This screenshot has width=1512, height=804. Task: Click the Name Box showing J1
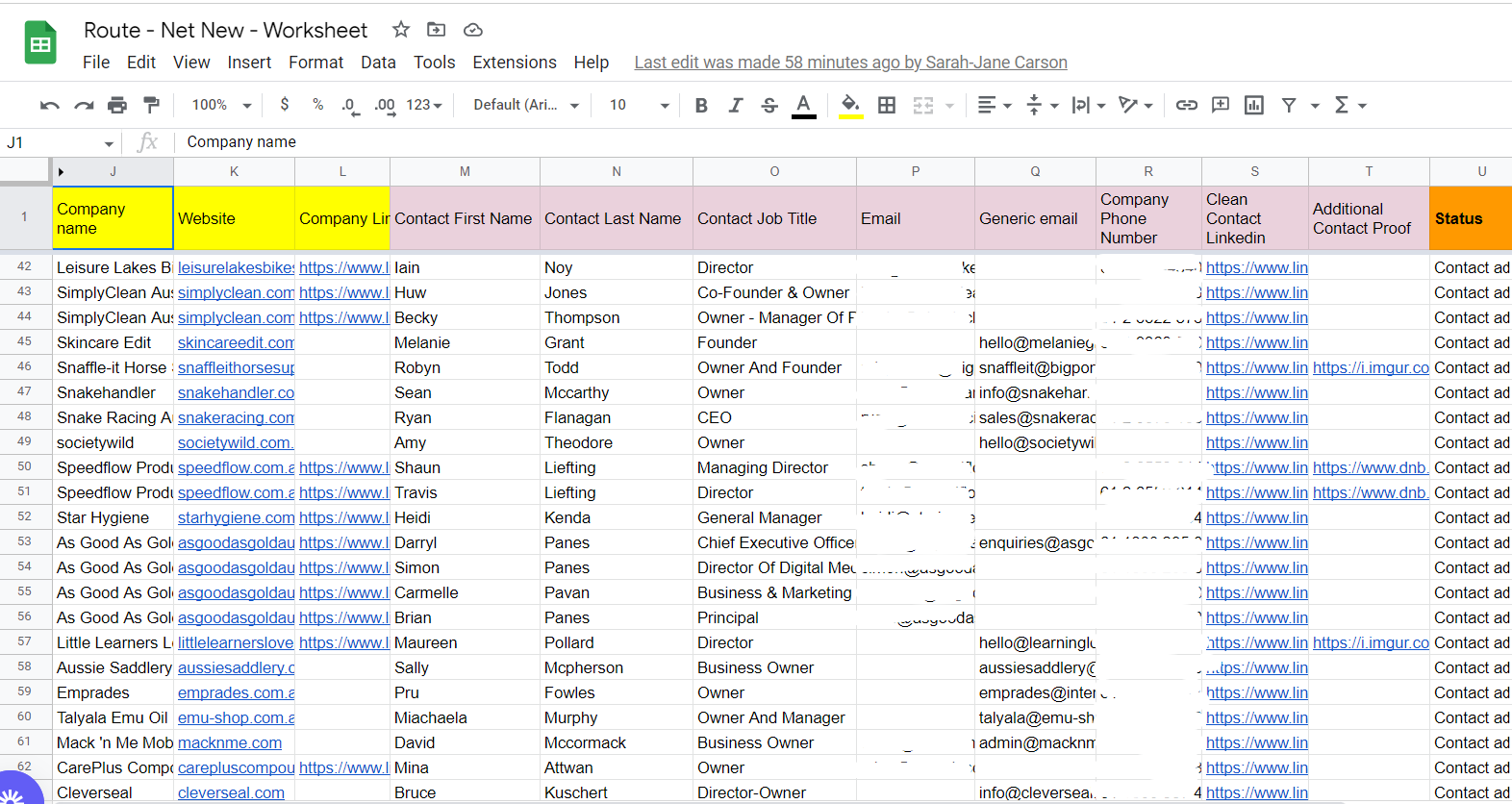tap(48, 142)
